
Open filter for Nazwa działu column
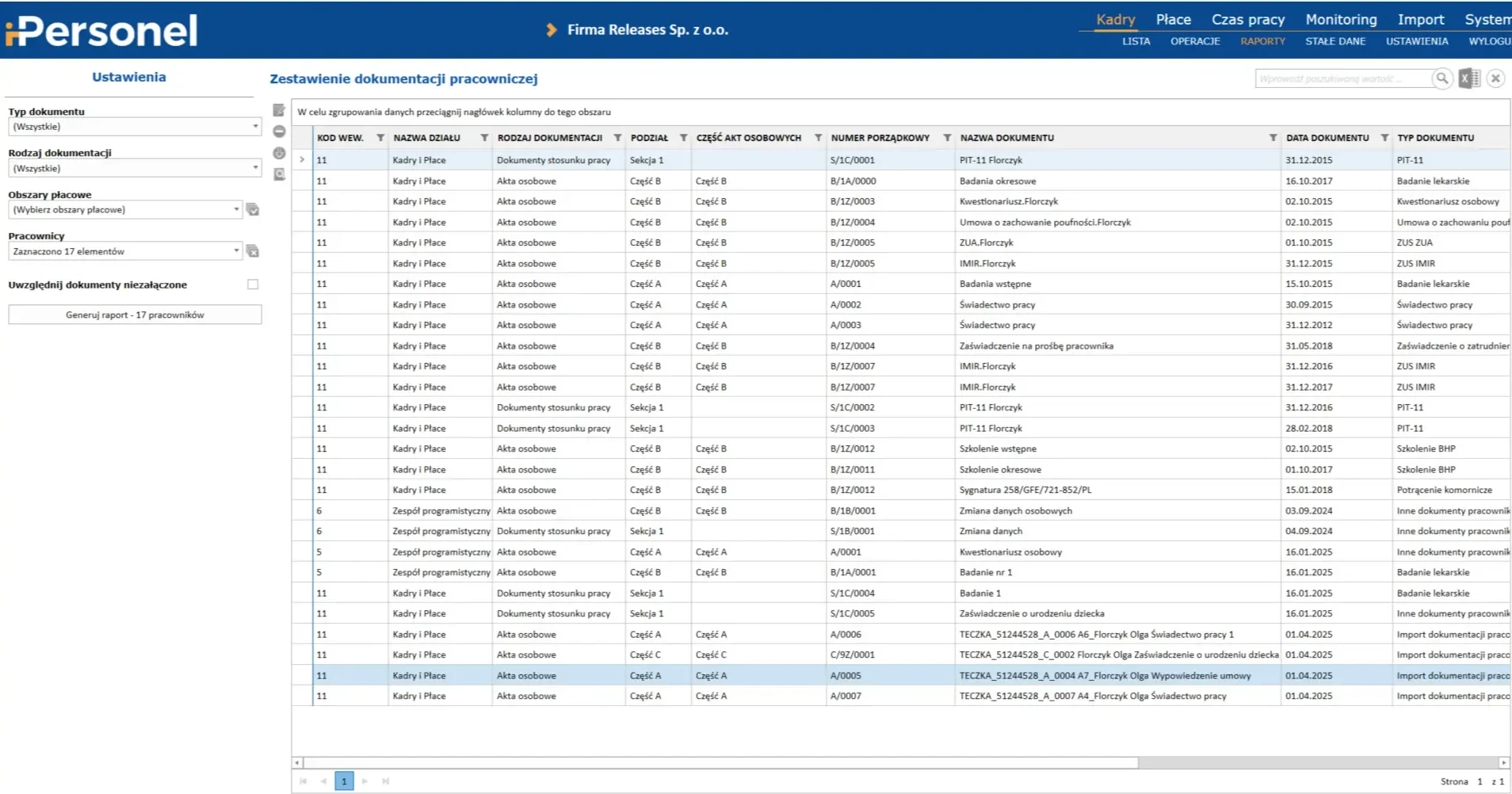(x=483, y=138)
